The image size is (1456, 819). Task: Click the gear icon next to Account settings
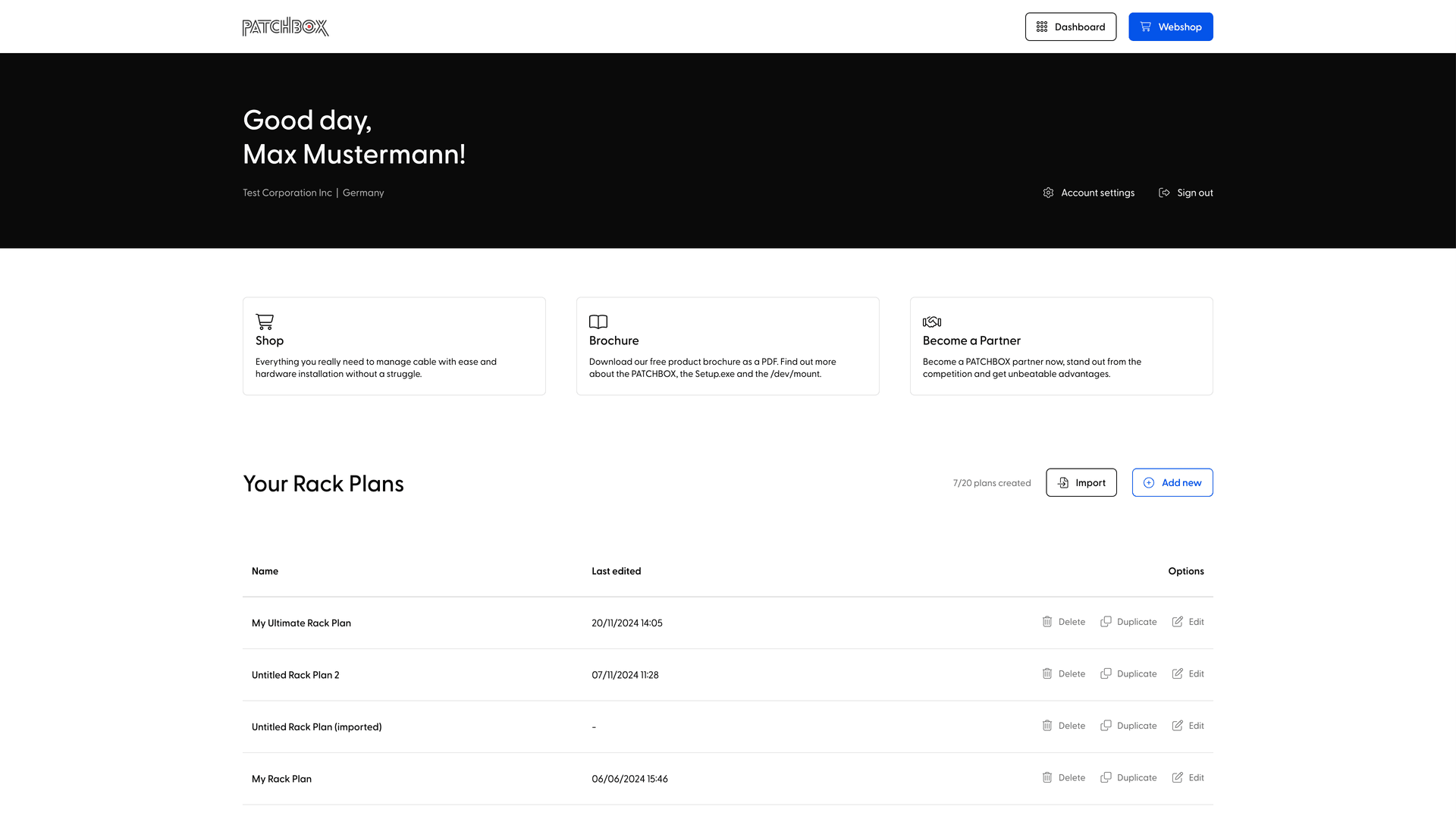click(x=1049, y=193)
